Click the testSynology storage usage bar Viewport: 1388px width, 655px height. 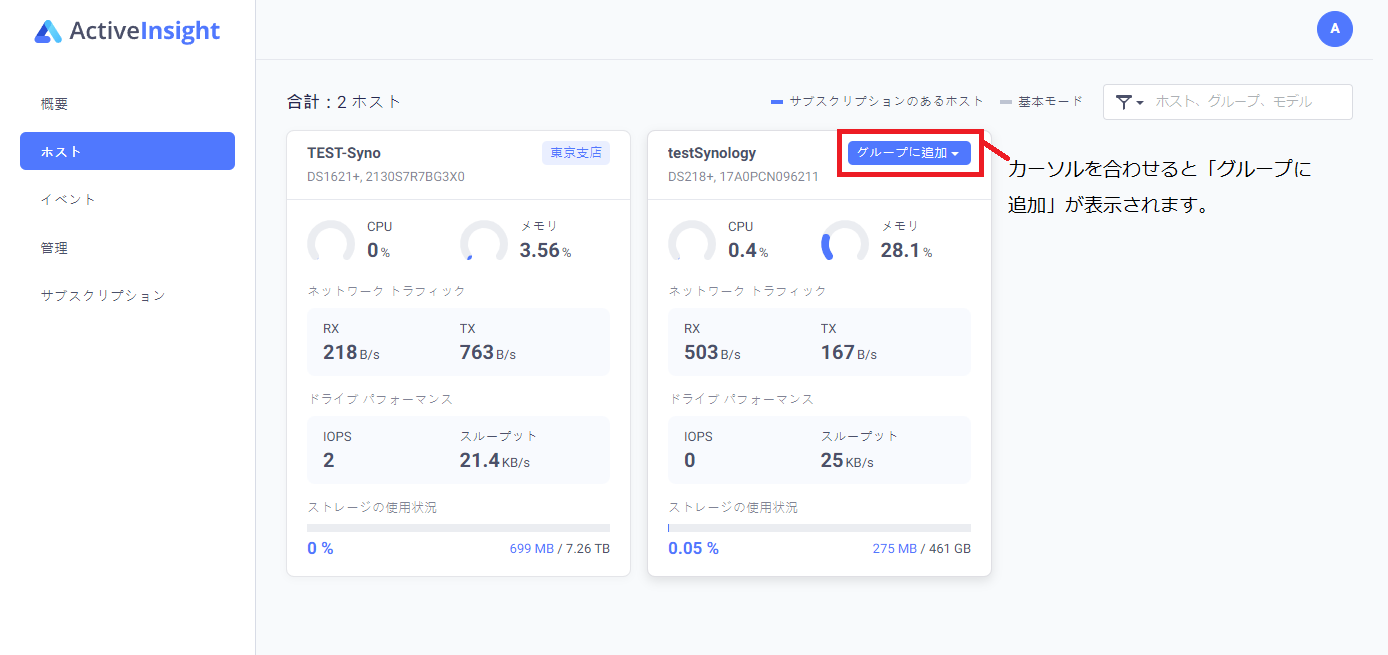tap(819, 528)
